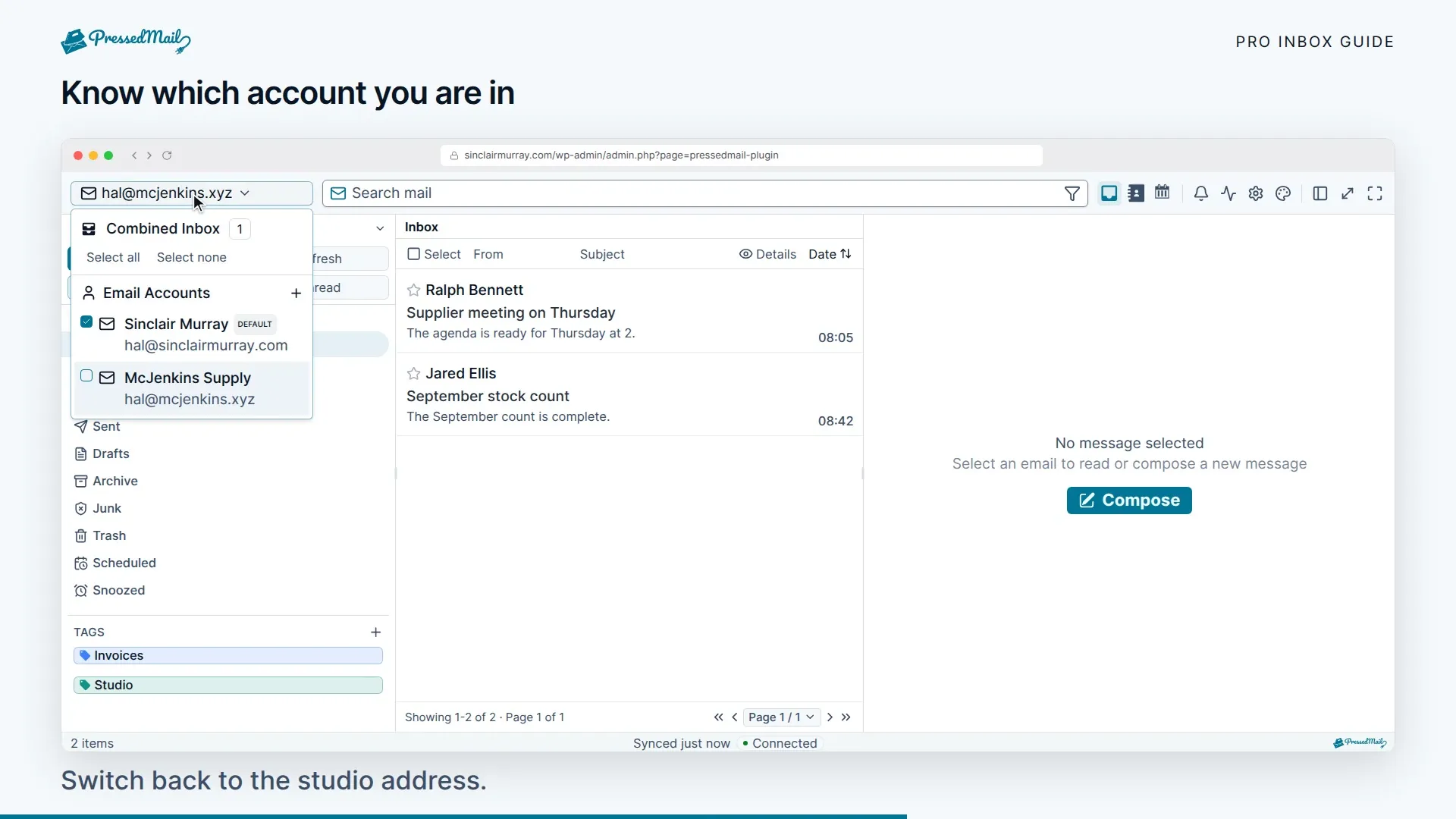Toggle Date sort order
Screen dimensions: 1456x819
click(x=830, y=255)
